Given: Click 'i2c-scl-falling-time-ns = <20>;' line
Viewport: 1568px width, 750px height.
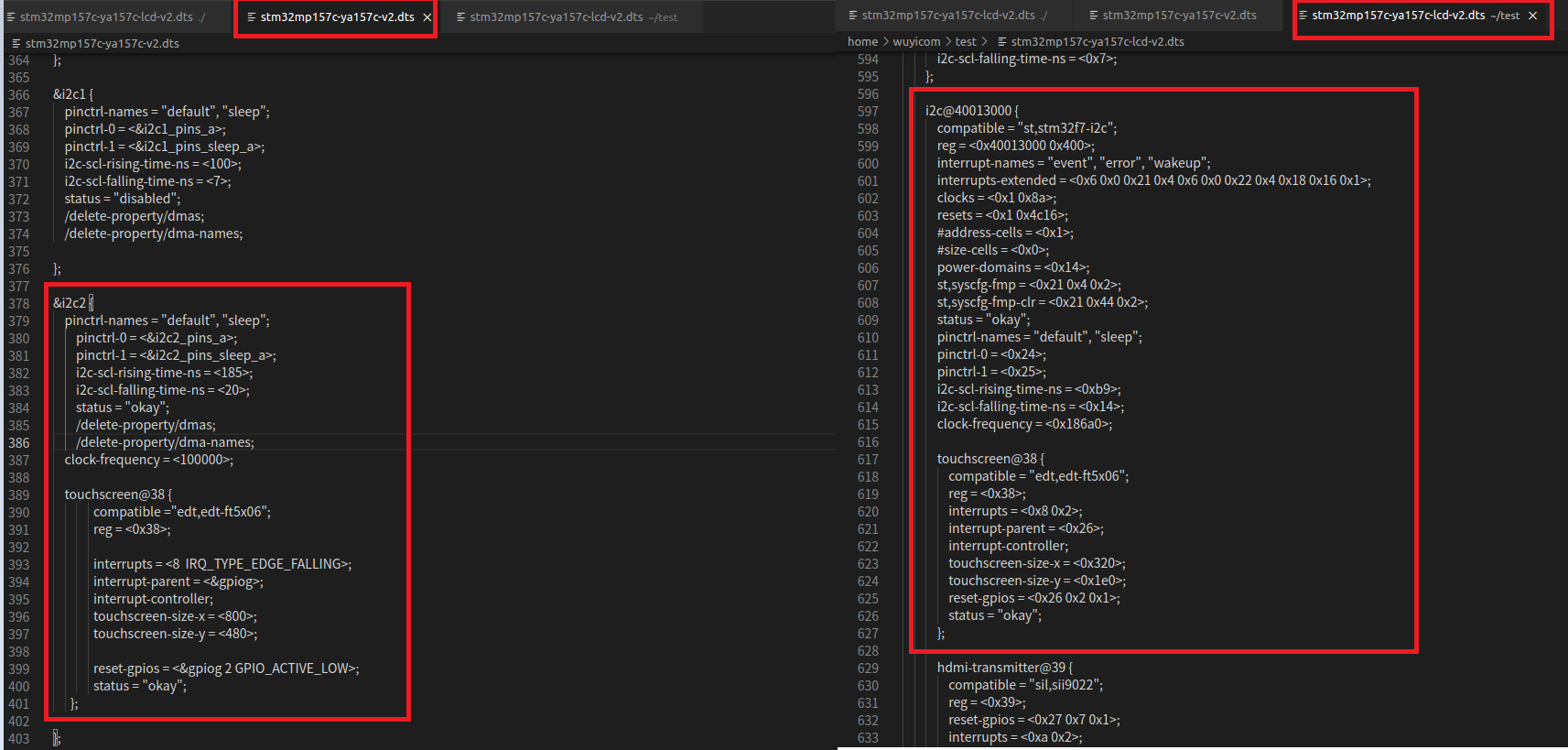Looking at the screenshot, I should point(163,390).
